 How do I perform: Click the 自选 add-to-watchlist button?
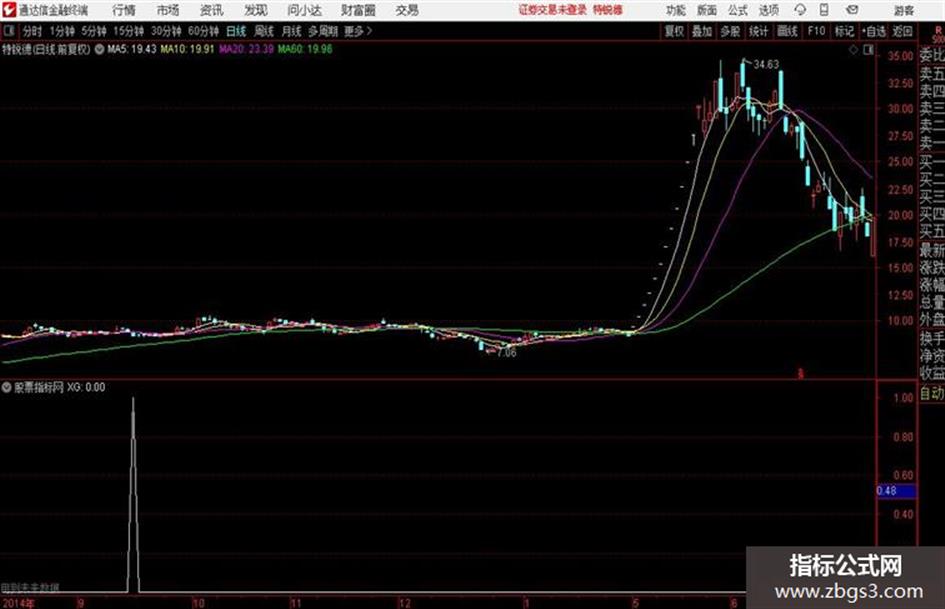[874, 31]
